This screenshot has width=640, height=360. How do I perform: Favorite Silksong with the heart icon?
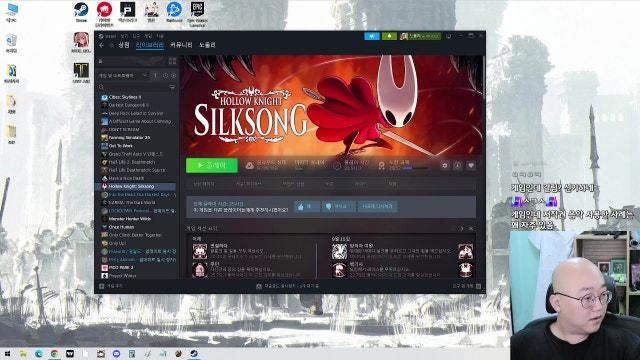pos(471,165)
